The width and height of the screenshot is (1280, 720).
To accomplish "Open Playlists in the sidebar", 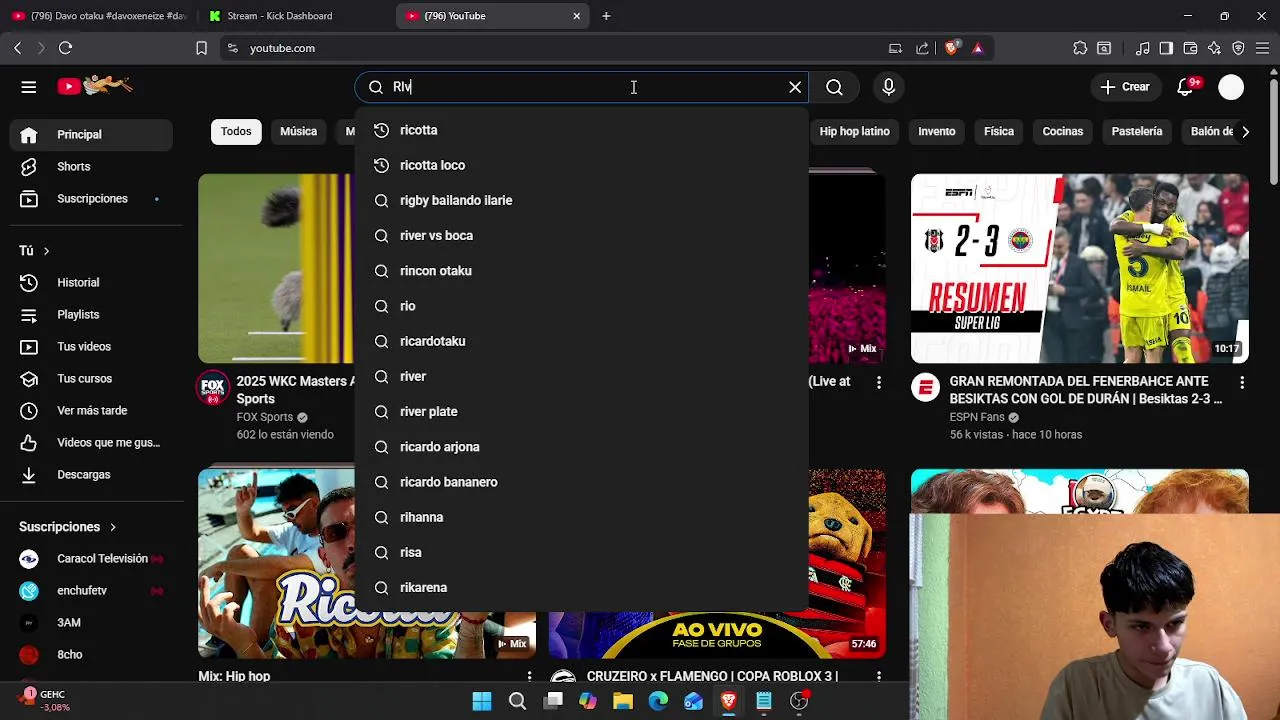I will (91, 314).
